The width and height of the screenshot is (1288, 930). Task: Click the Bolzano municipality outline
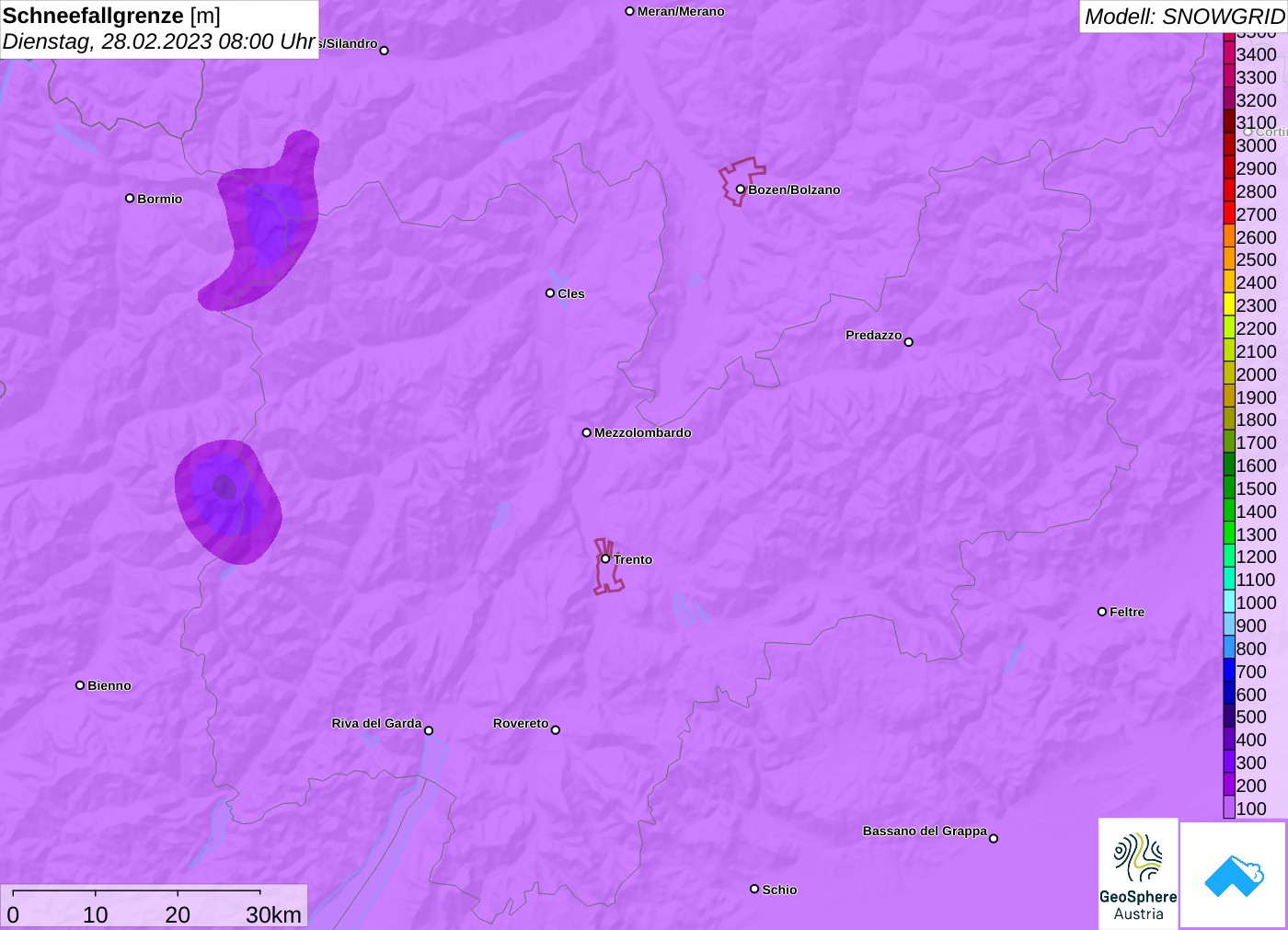pyautogui.click(x=741, y=181)
